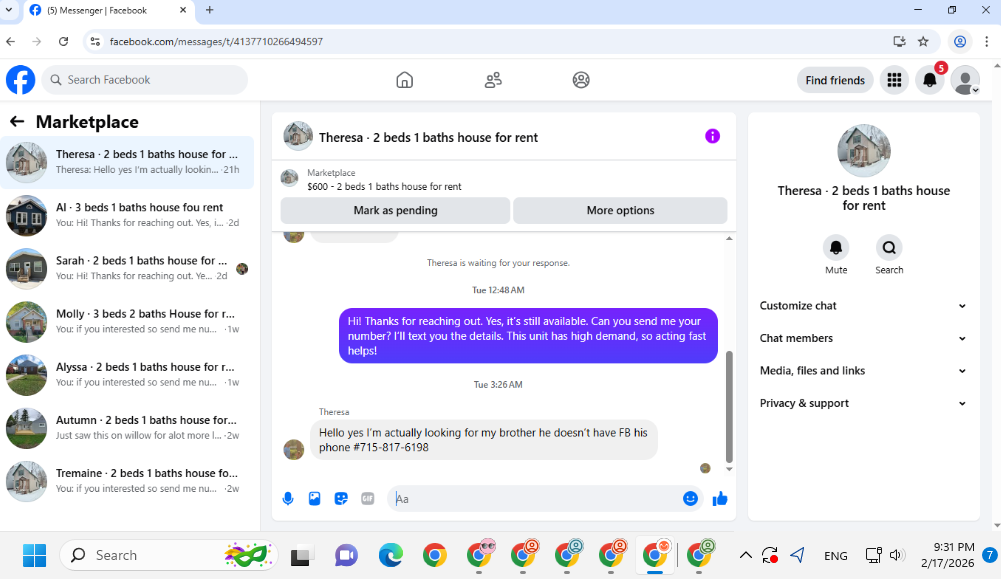The height and width of the screenshot is (579, 1001).
Task: Click More options button
Action: coord(621,210)
